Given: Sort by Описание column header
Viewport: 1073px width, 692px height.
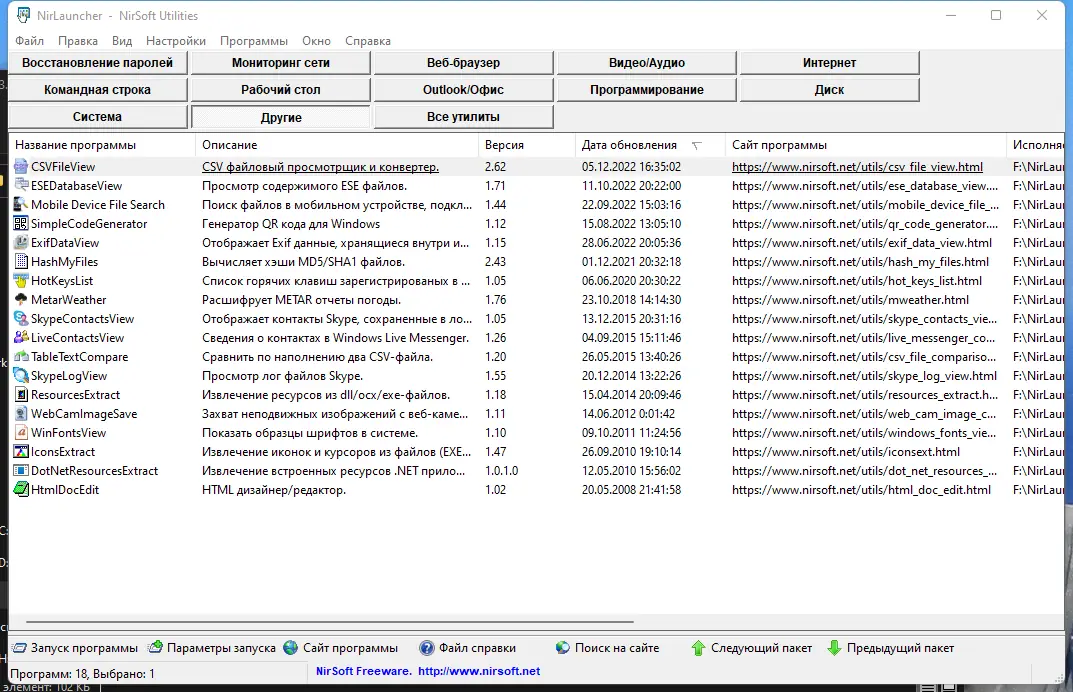Looking at the screenshot, I should pyautogui.click(x=337, y=145).
